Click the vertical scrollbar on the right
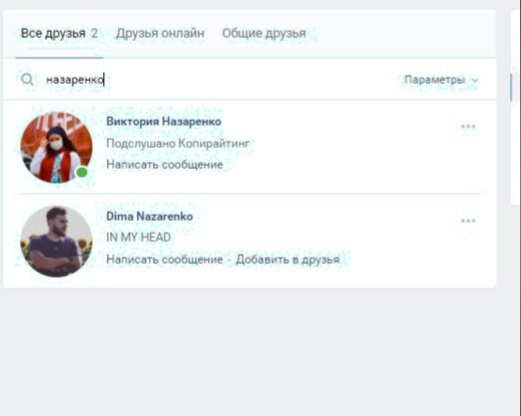 [x=511, y=87]
